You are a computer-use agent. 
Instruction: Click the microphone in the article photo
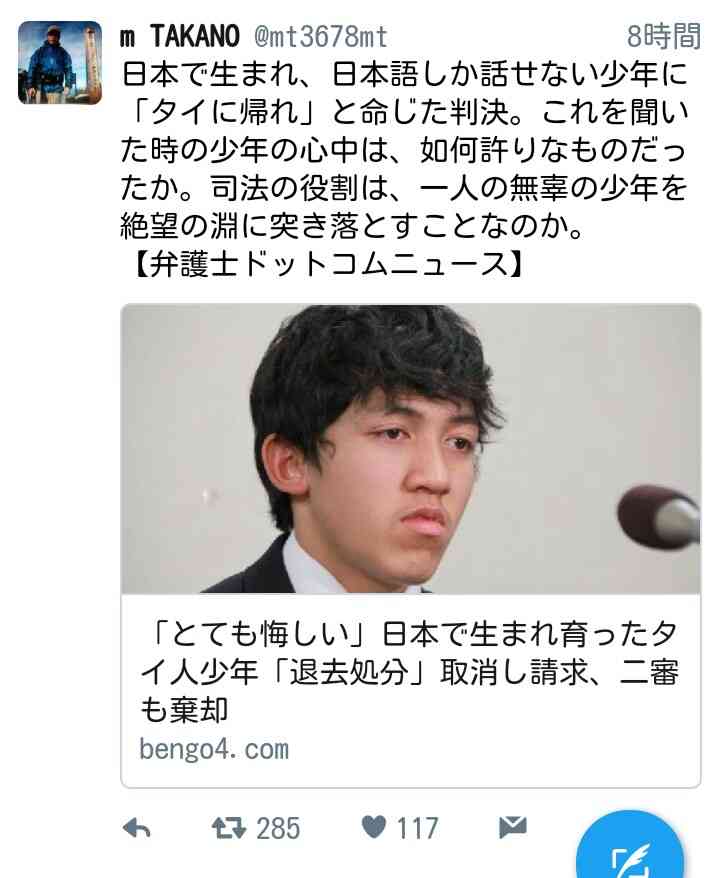pyautogui.click(x=658, y=518)
